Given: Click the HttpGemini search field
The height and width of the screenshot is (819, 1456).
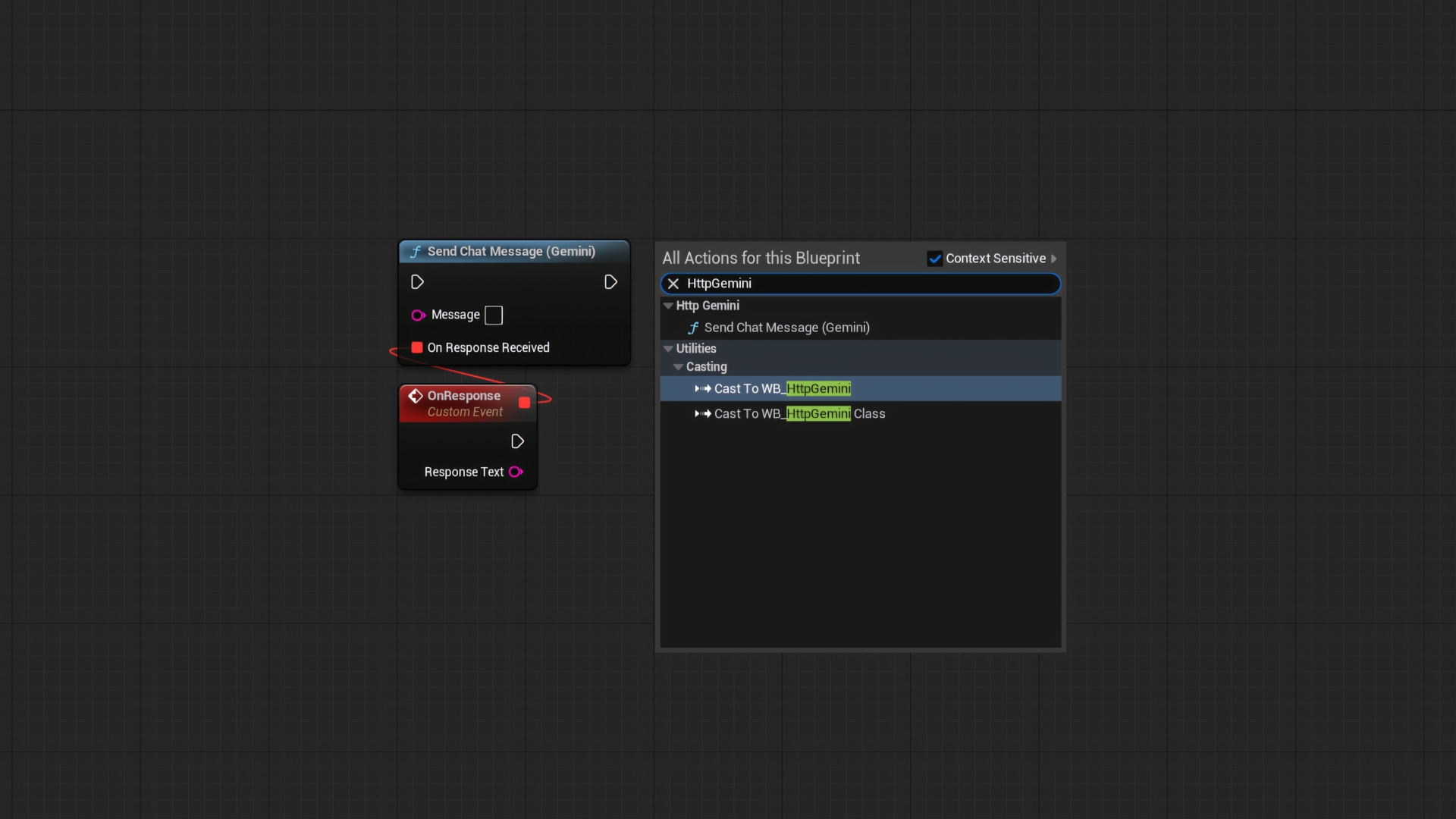Looking at the screenshot, I should coord(861,284).
